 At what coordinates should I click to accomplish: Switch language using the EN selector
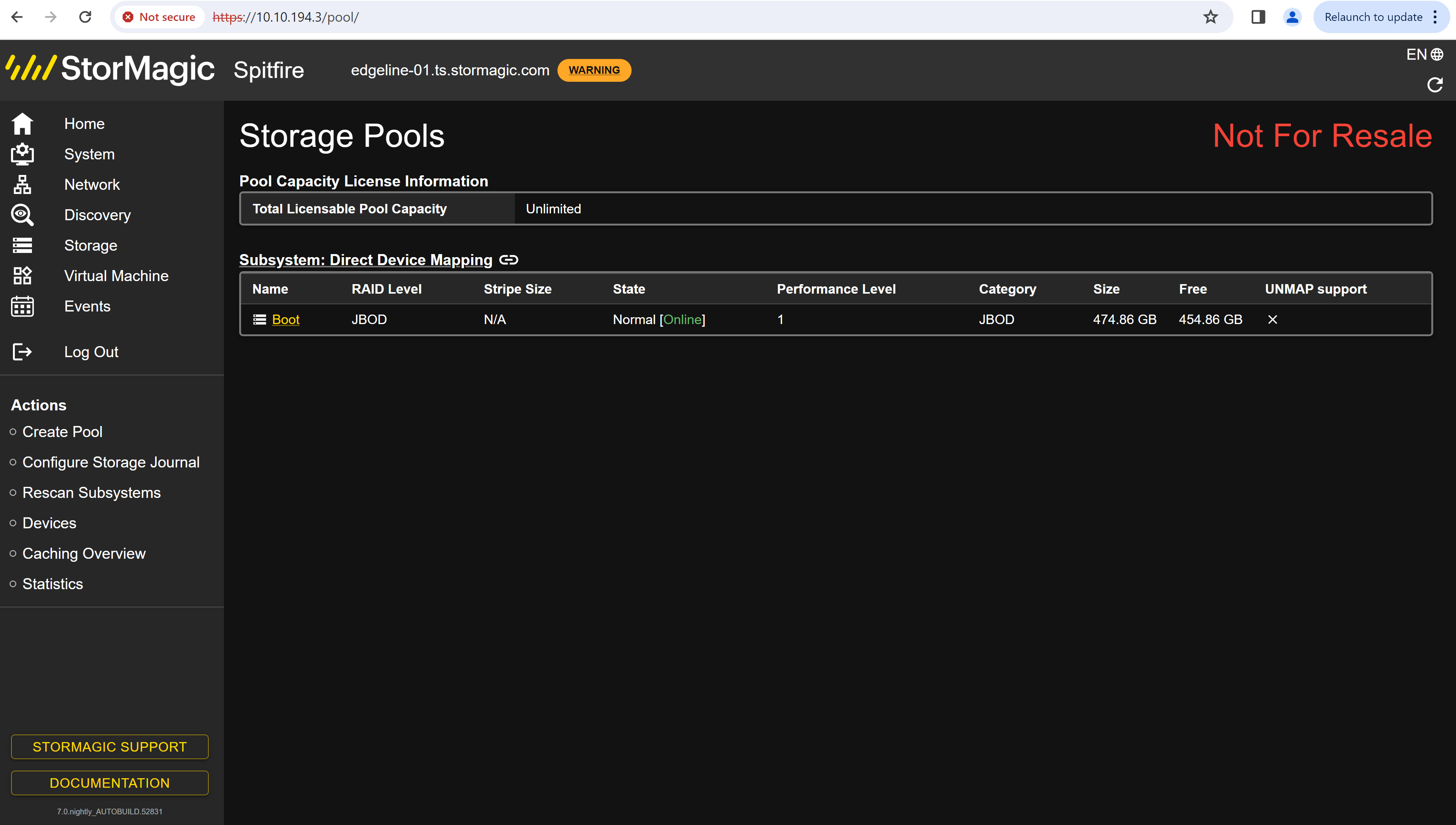click(x=1424, y=54)
